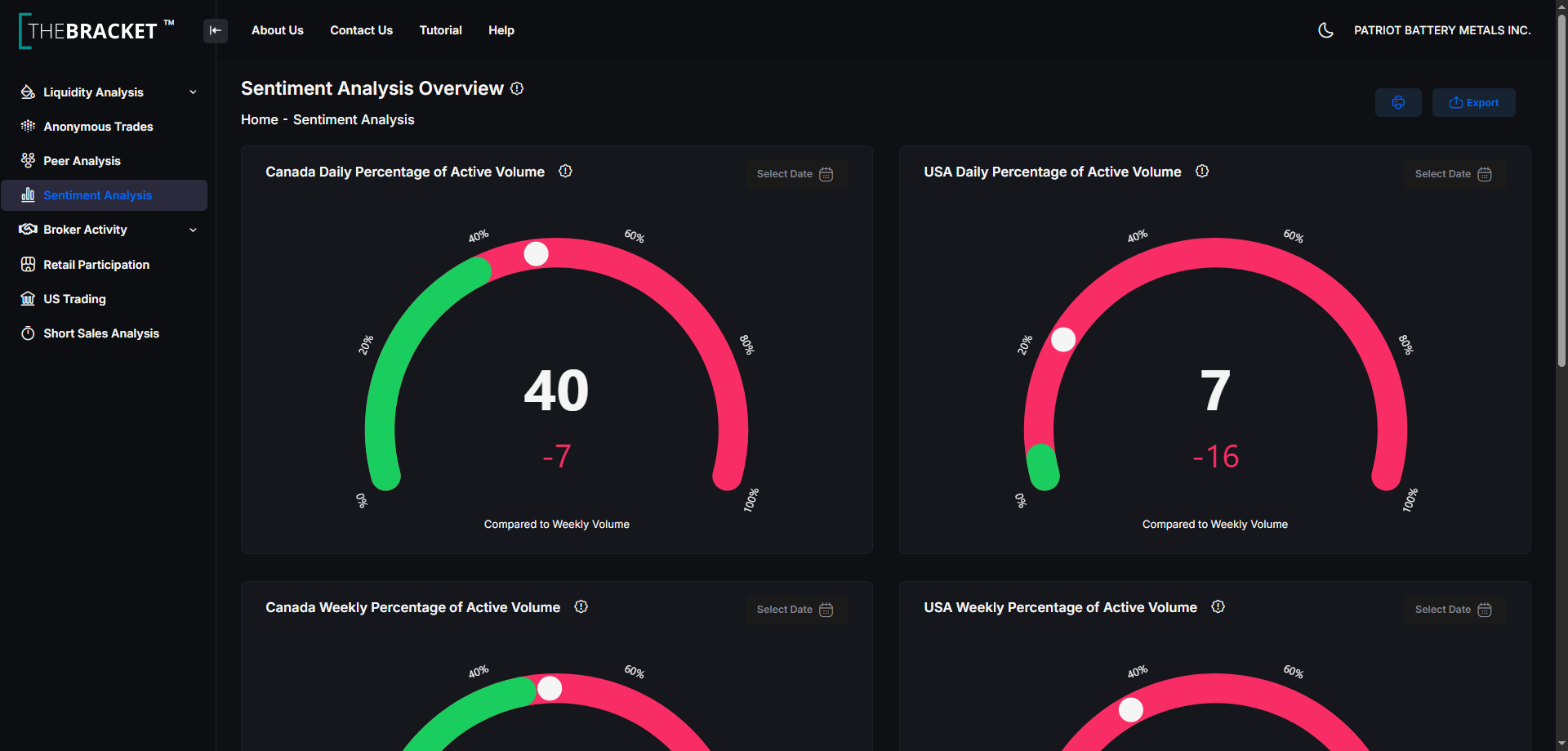
Task: Open Select Date on USA Daily card
Action: point(1454,174)
